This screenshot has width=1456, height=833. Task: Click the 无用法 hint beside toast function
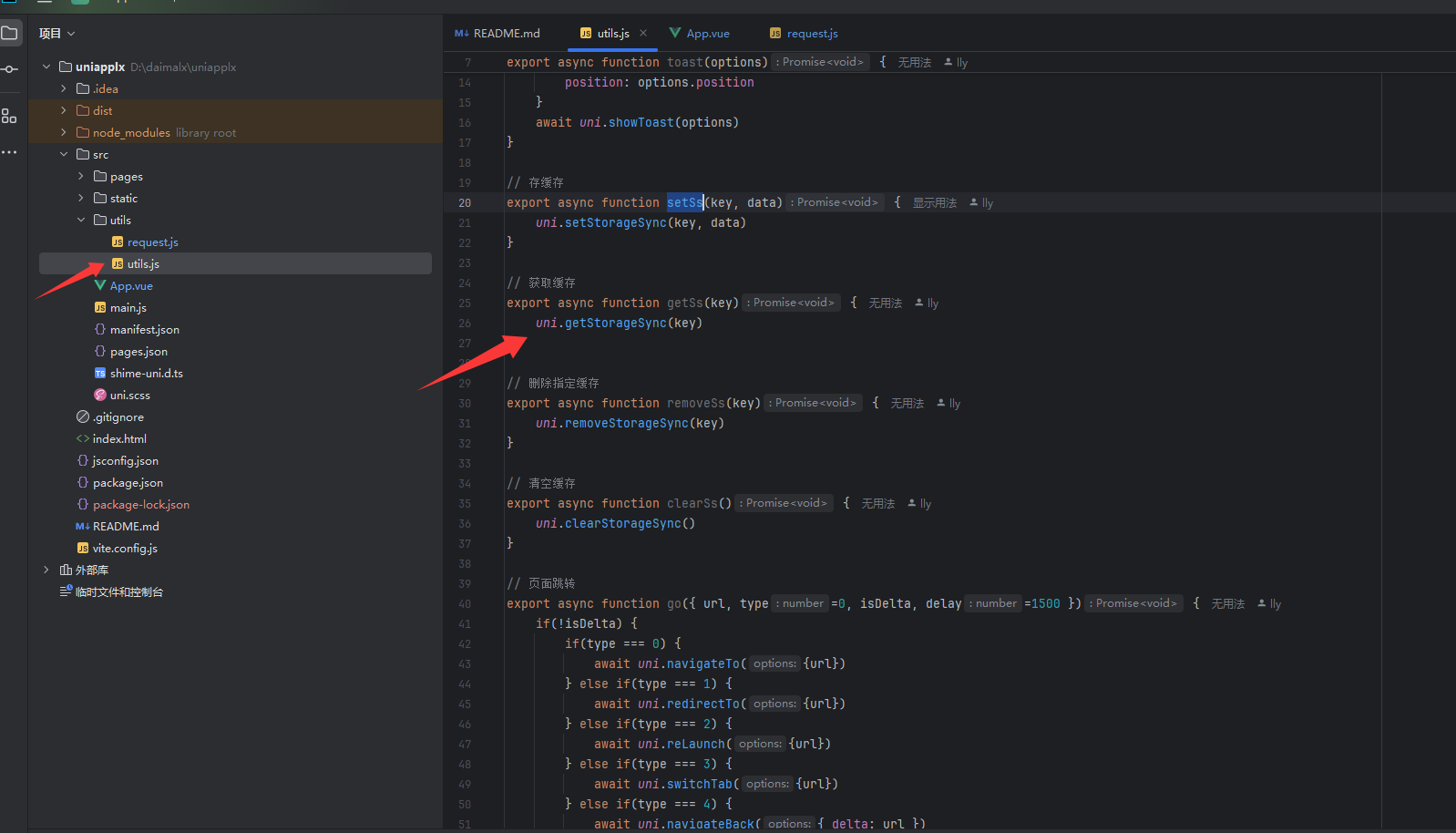click(914, 62)
